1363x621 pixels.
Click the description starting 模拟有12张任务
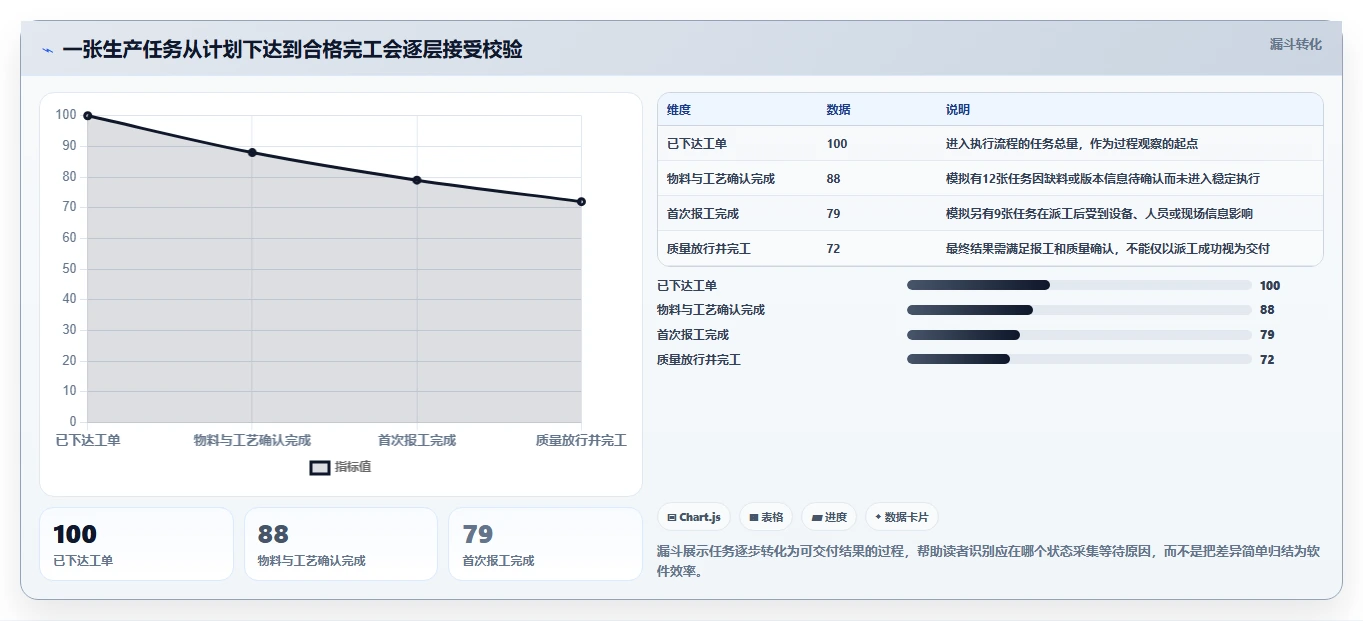click(1103, 179)
